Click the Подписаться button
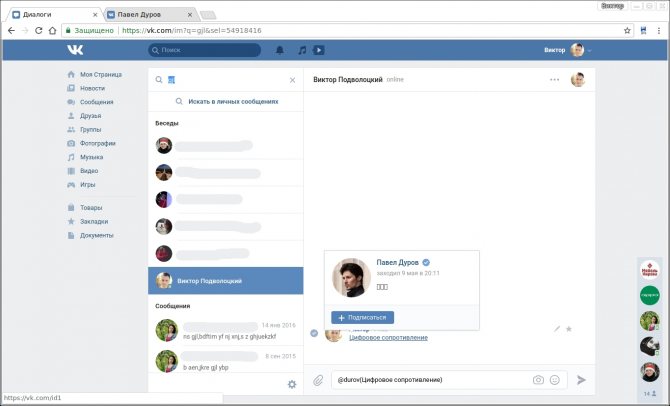The image size is (670, 406). point(362,318)
